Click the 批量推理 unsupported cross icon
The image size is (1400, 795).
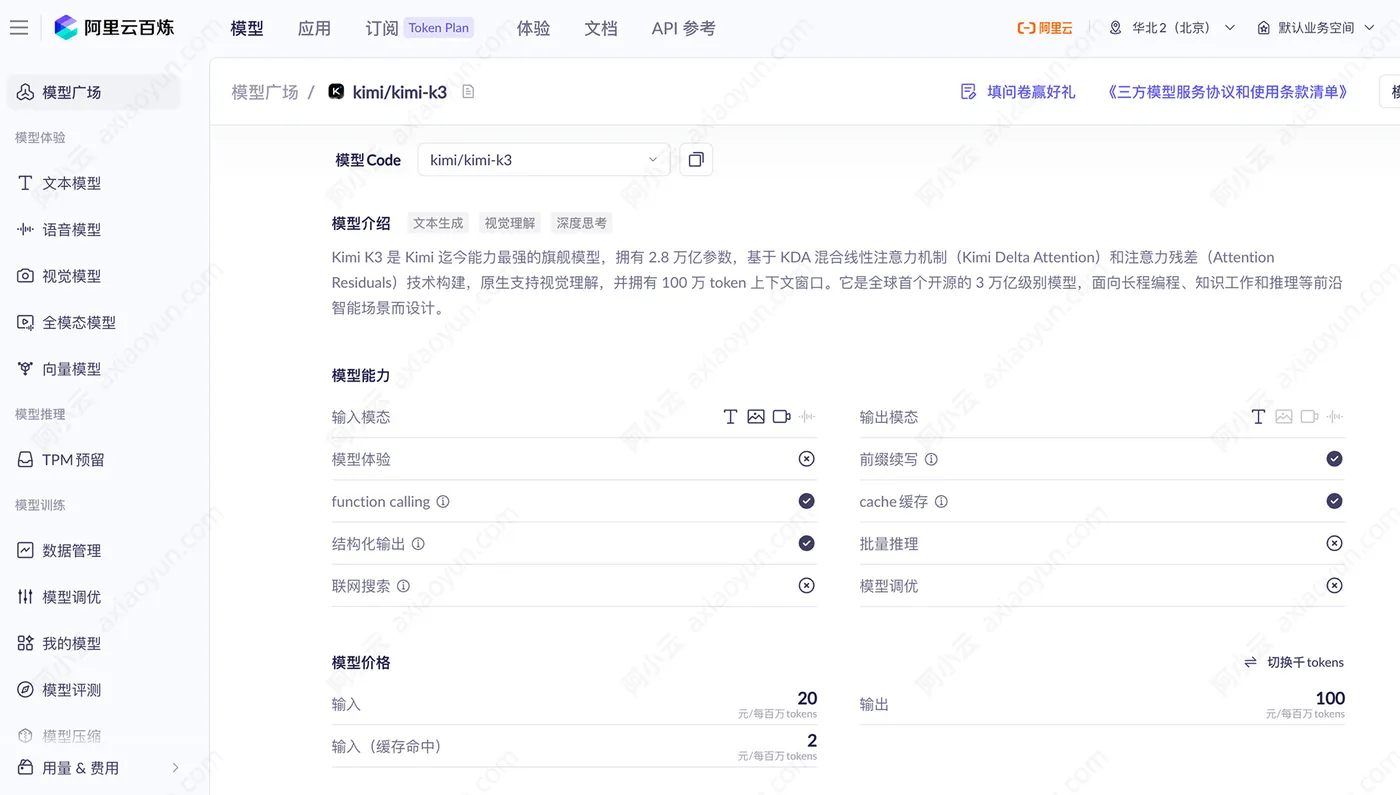click(1334, 543)
